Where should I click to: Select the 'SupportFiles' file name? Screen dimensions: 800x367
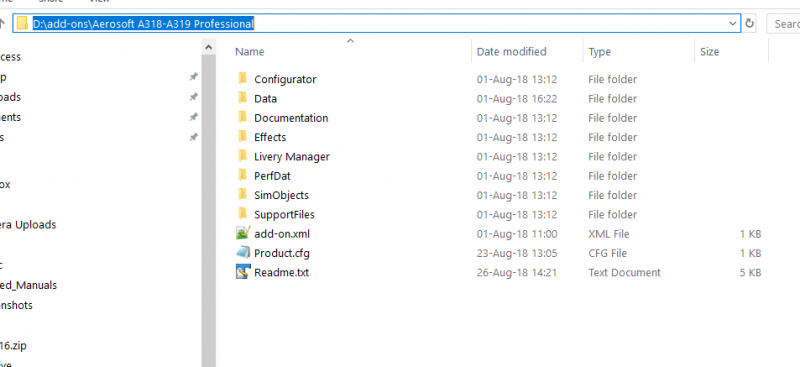284,214
